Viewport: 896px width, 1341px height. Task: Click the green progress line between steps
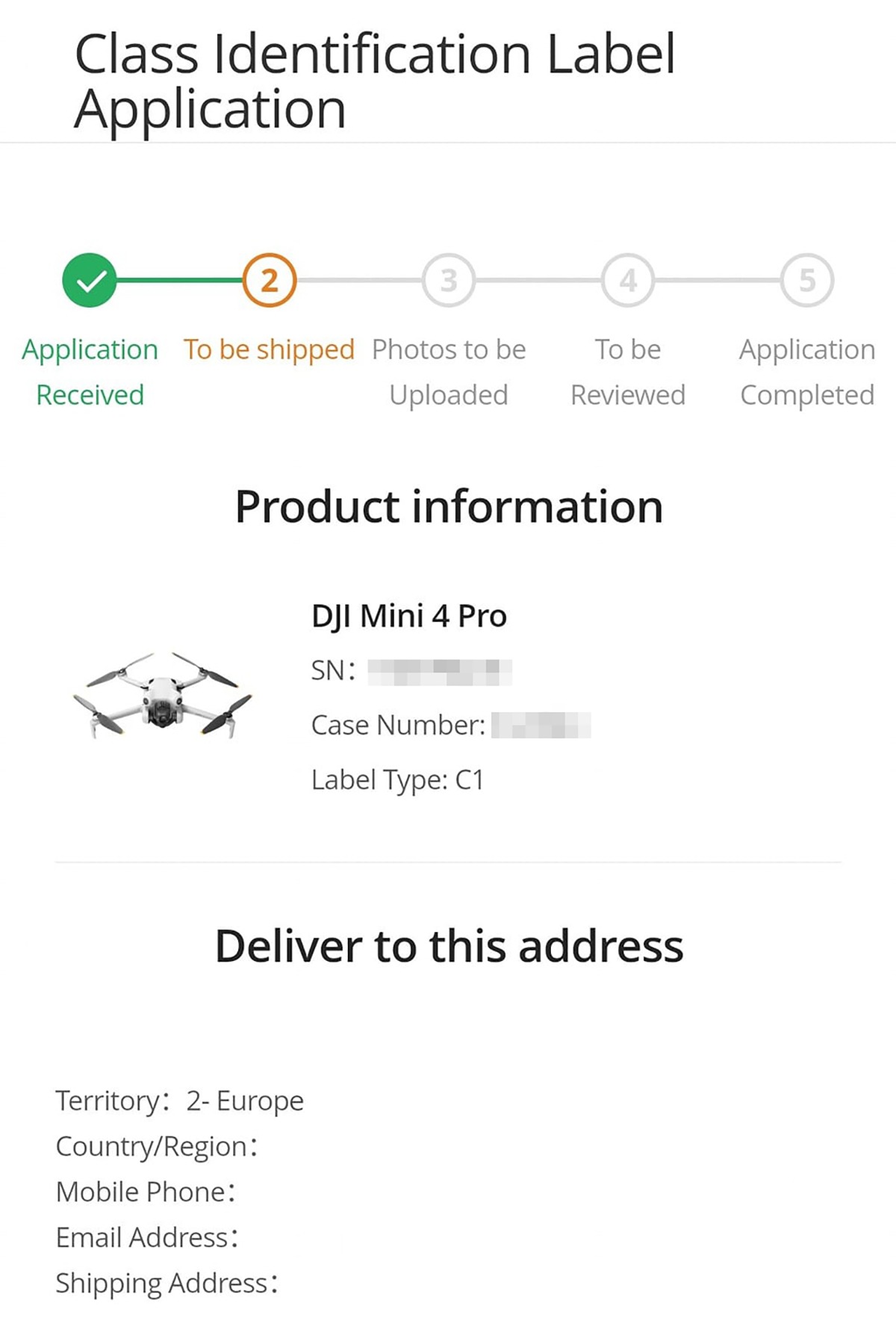(179, 280)
